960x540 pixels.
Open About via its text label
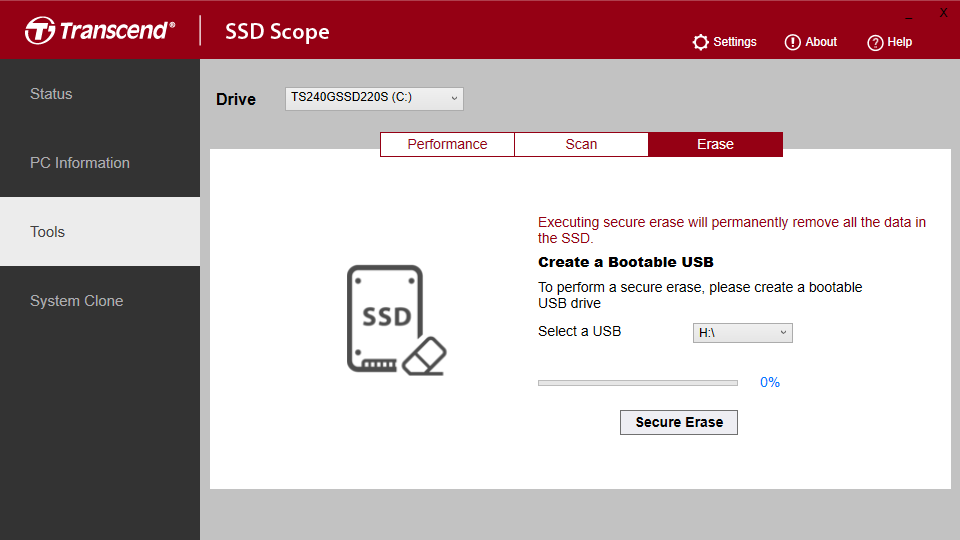(821, 42)
